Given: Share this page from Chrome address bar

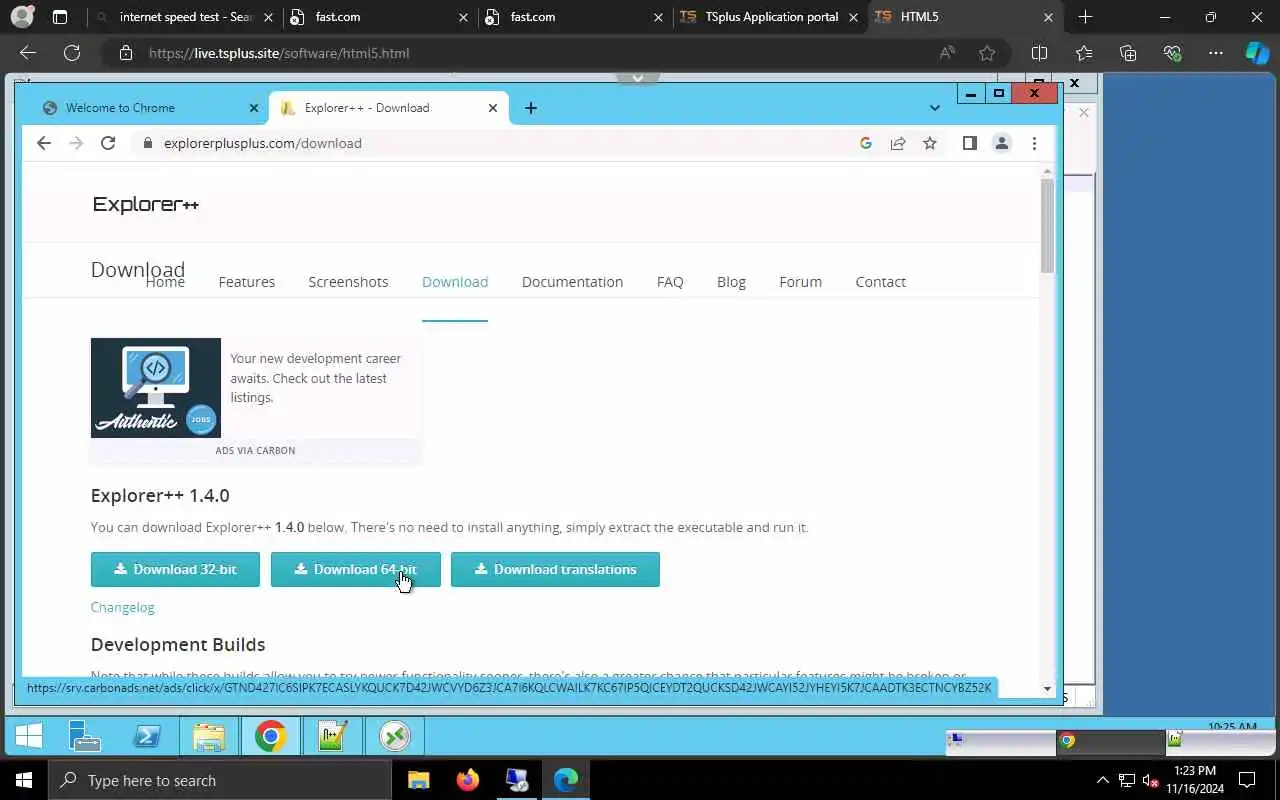Looking at the screenshot, I should click(x=898, y=143).
